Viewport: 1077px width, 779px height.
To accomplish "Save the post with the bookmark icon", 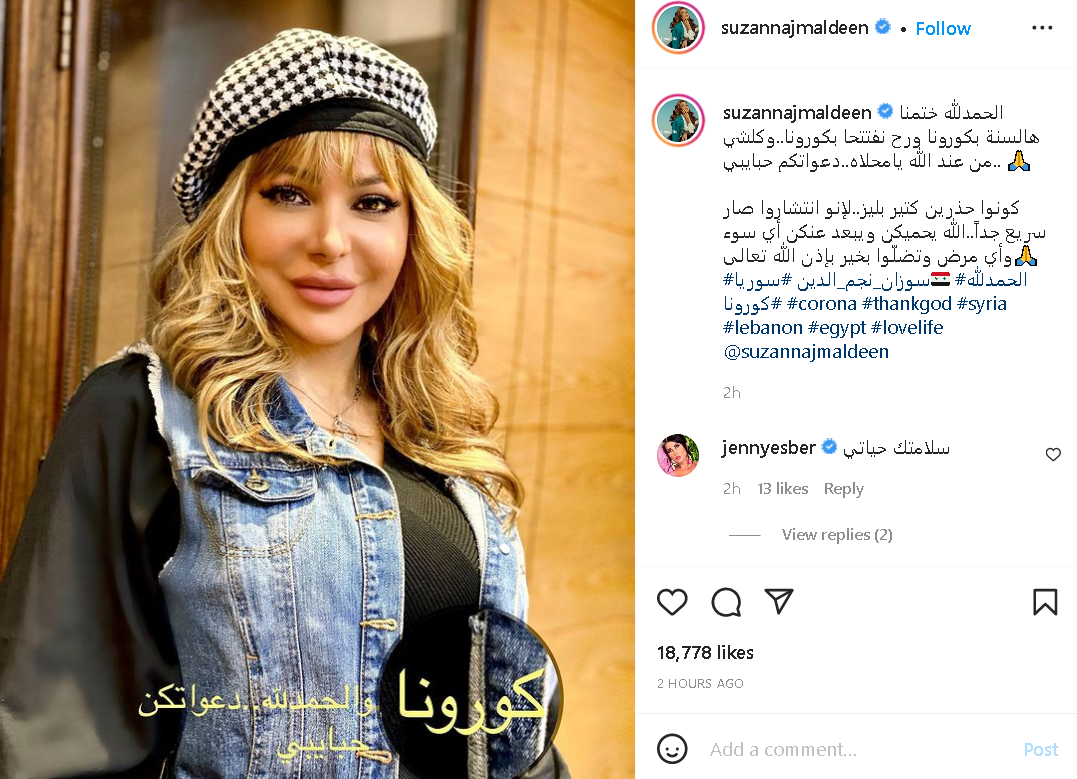I will pyautogui.click(x=1045, y=602).
